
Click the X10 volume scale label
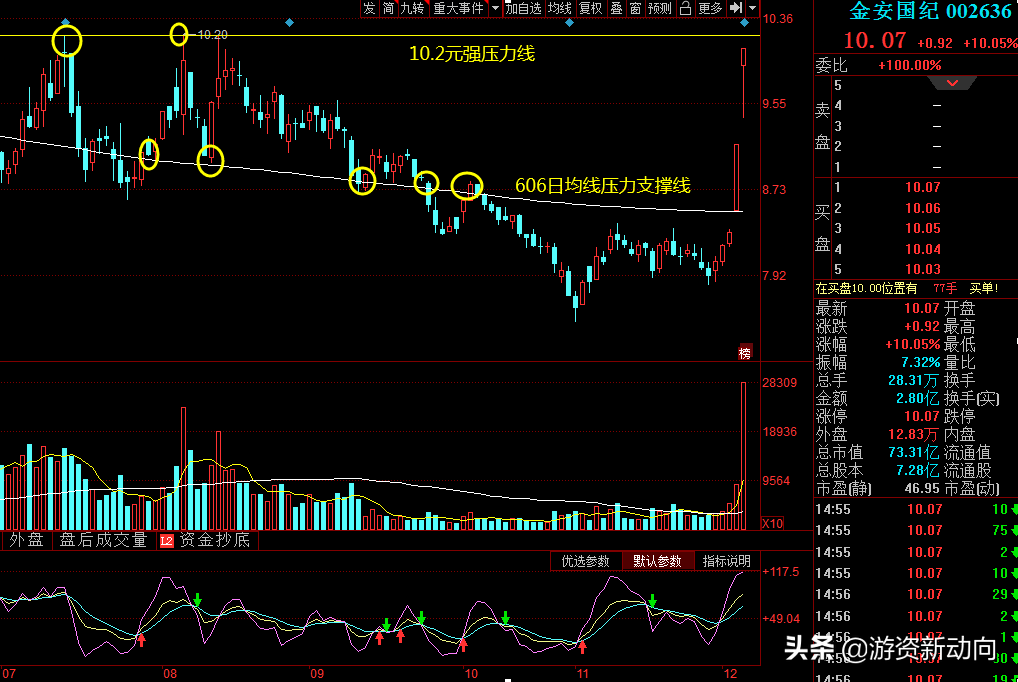click(772, 524)
